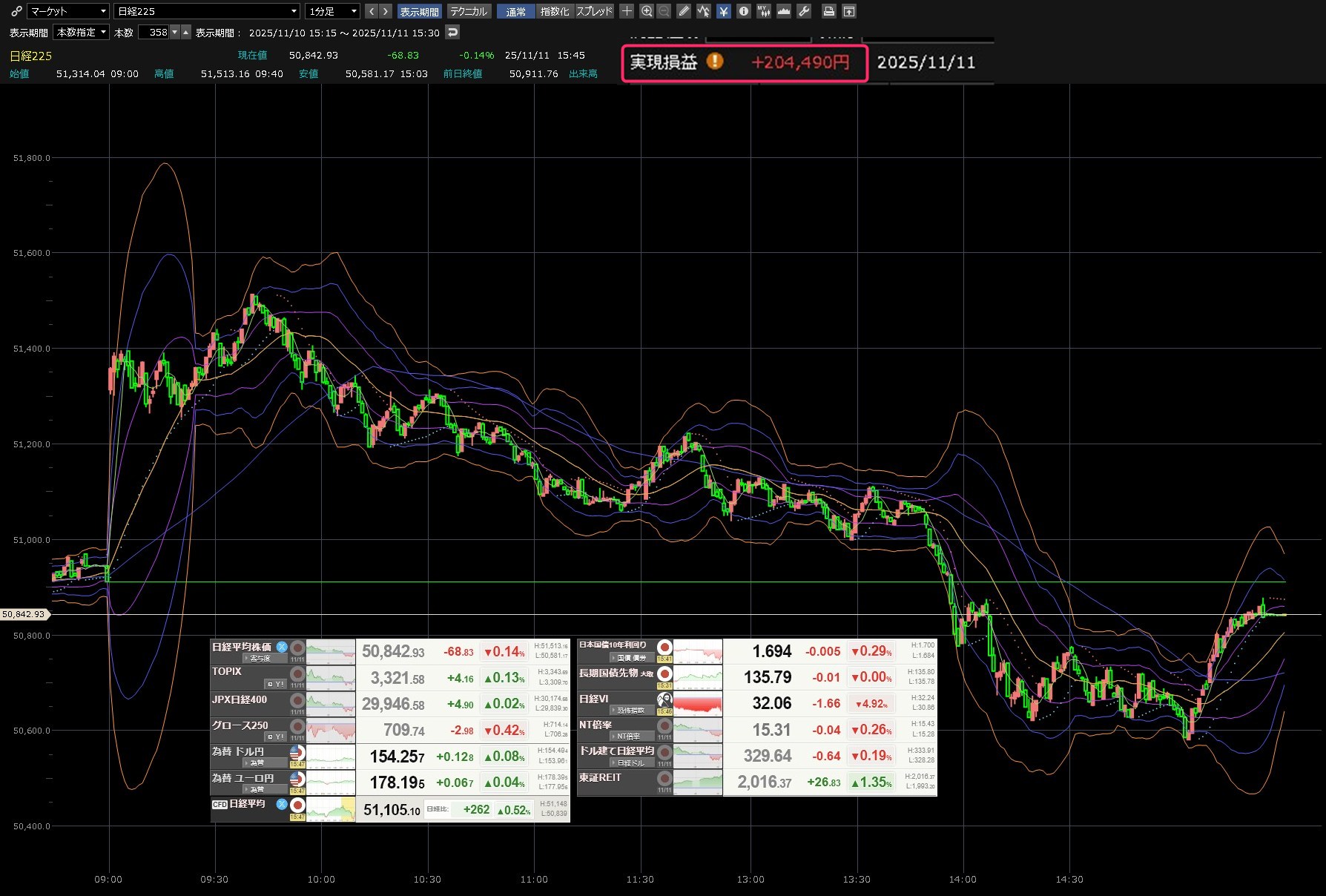The height and width of the screenshot is (896, 1326).
Task: Select the 表示期間 tab
Action: tap(420, 12)
